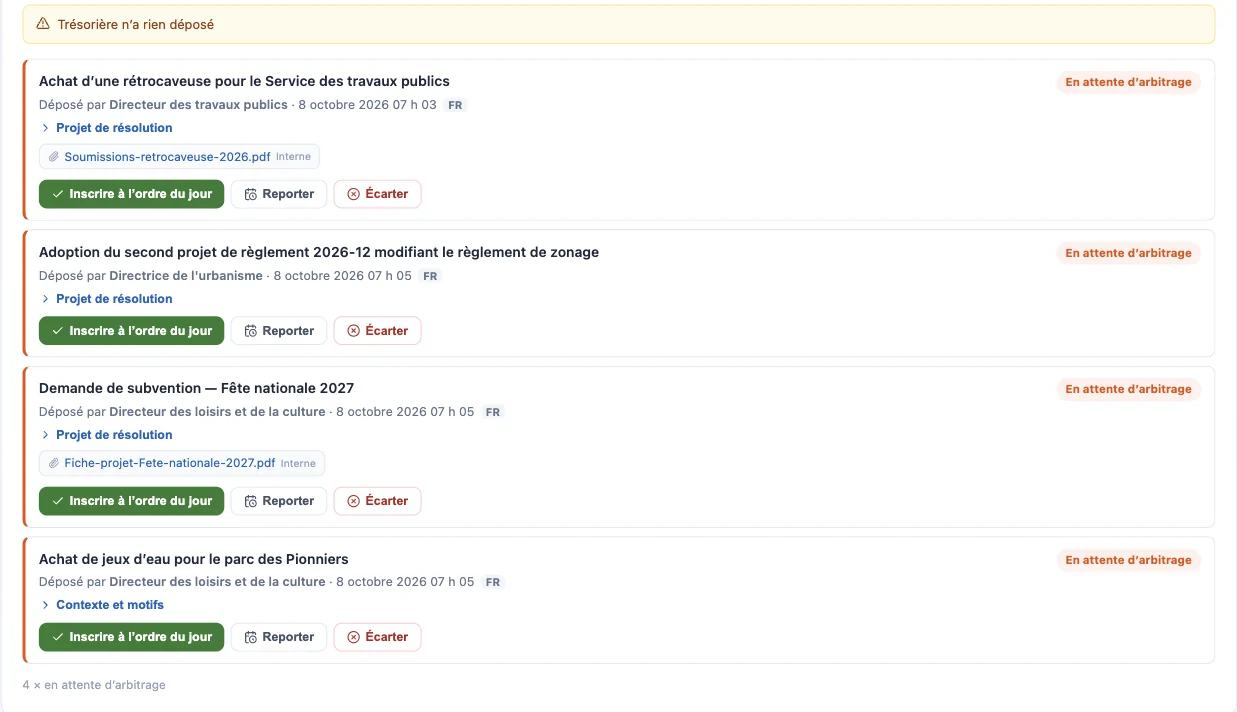Click the title Achat d'une rétrocaveuse pour le Service des travaux publics

coord(244,82)
